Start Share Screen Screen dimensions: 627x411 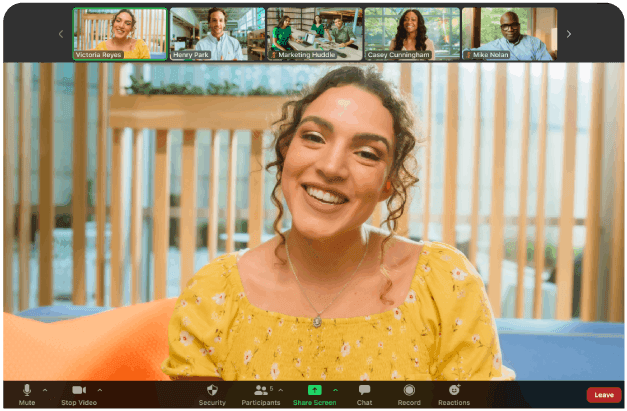pos(314,395)
